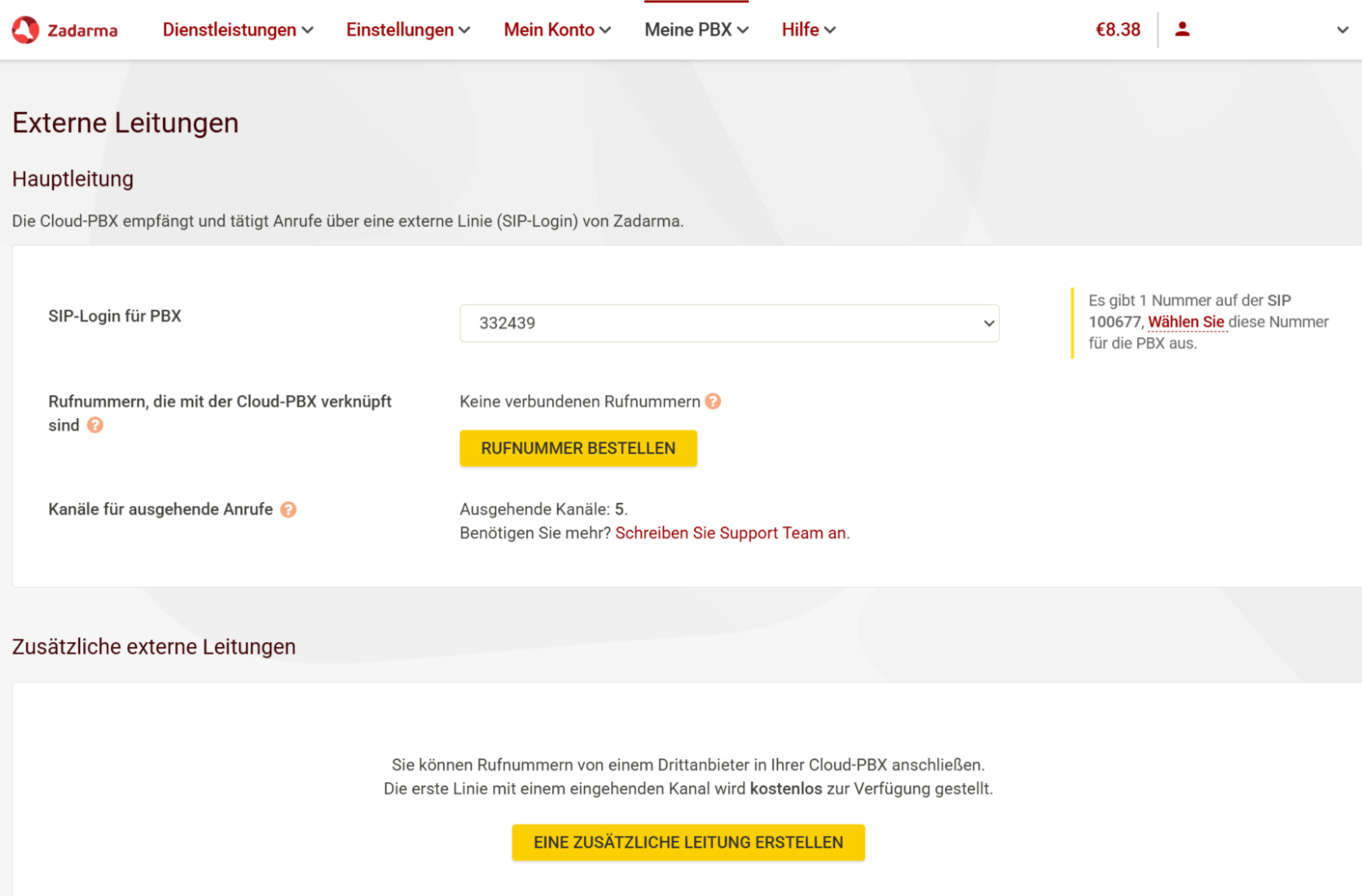The image size is (1362, 896).
Task: Open the chevron at top right corner
Action: click(x=1342, y=29)
